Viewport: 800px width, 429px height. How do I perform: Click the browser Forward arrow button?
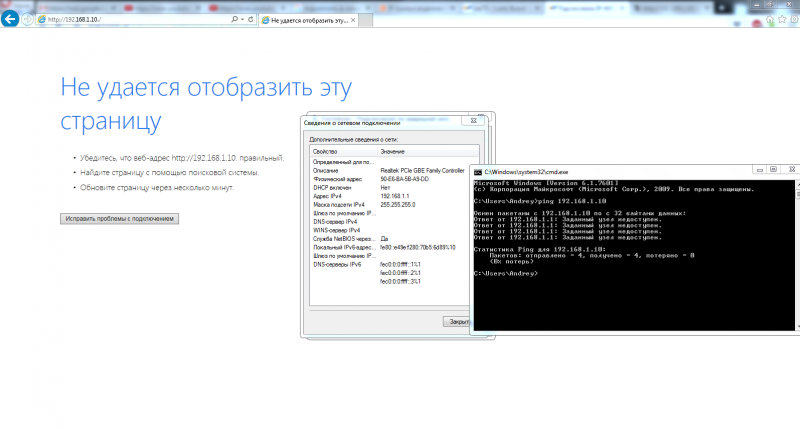(x=30, y=19)
